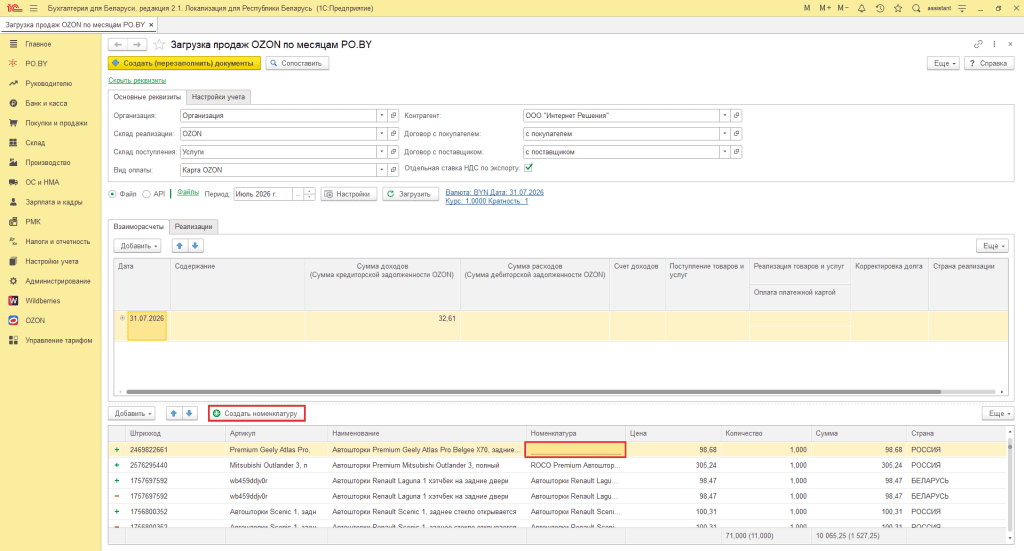
Task: Move row down in lower goods table
Action: point(189,414)
